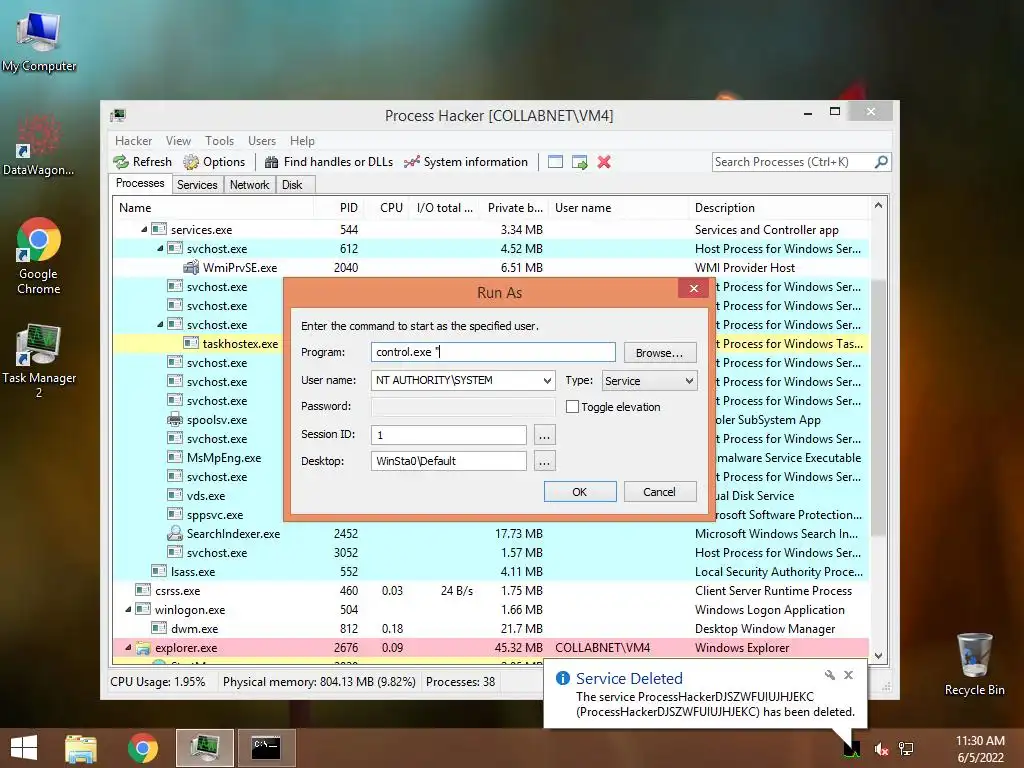Open Command Prompt from the taskbar
1024x768 pixels.
click(x=266, y=748)
